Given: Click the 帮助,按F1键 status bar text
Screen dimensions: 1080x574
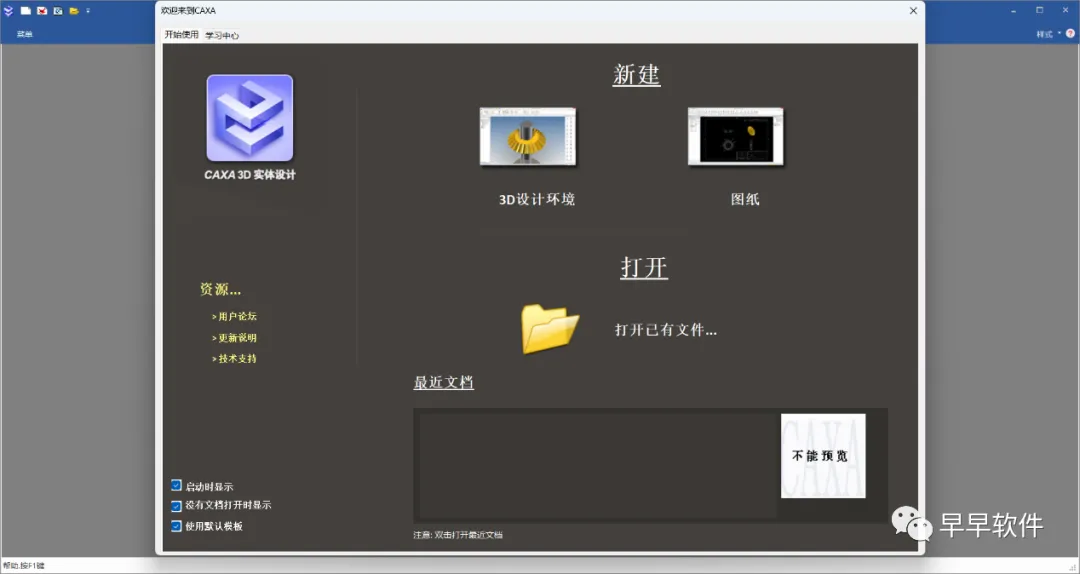Looking at the screenshot, I should (x=23, y=566).
